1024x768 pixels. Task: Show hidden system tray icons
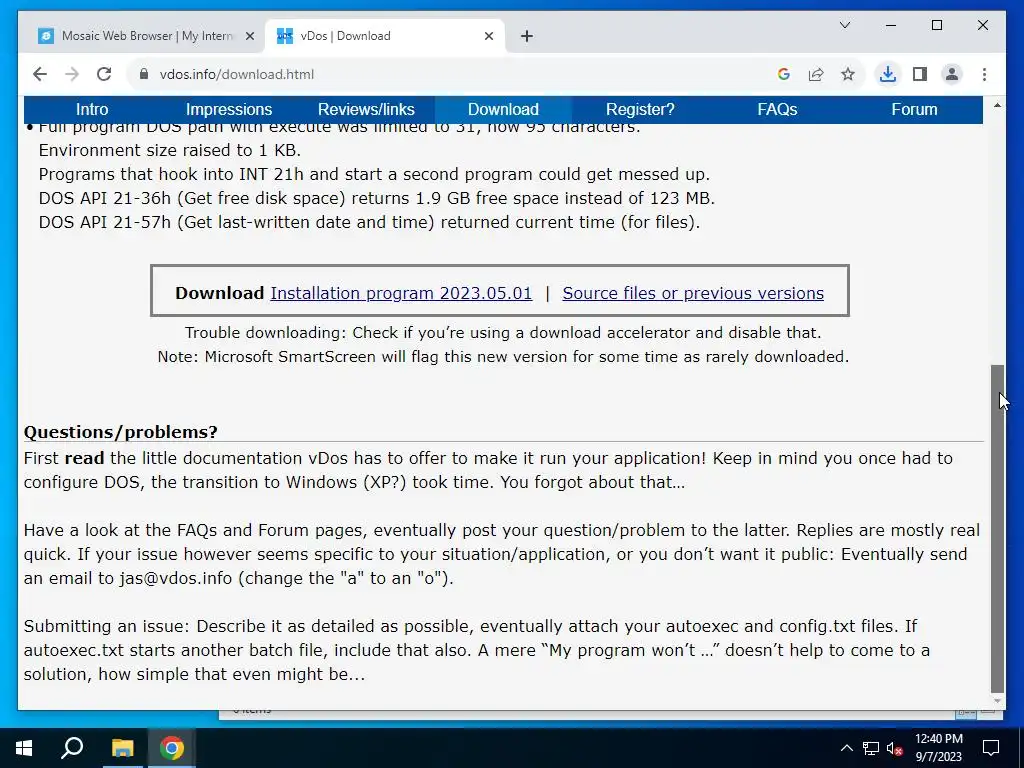pos(846,748)
